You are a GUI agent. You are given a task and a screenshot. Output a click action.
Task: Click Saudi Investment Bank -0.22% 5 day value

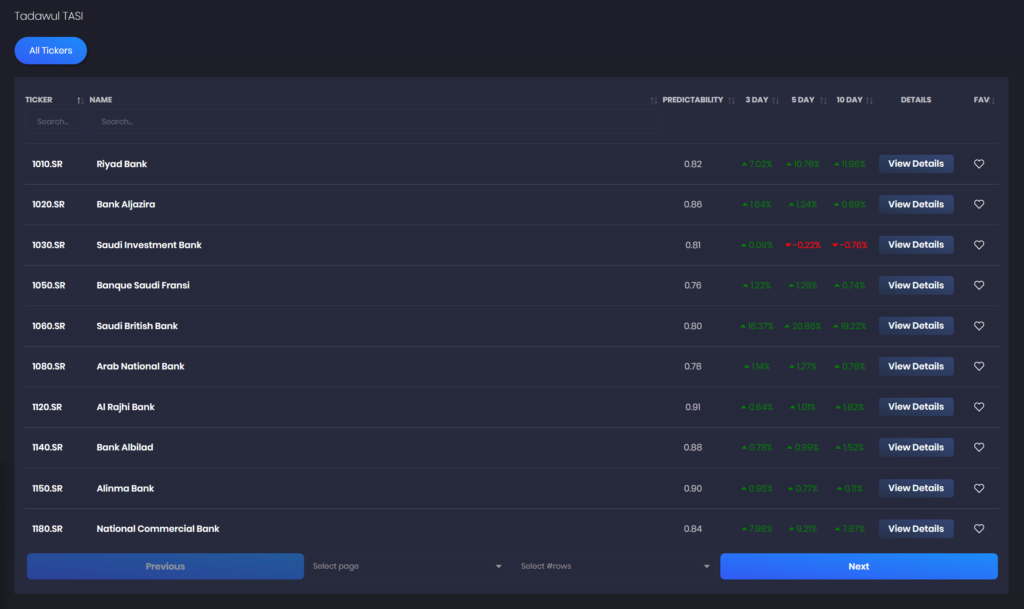click(803, 245)
